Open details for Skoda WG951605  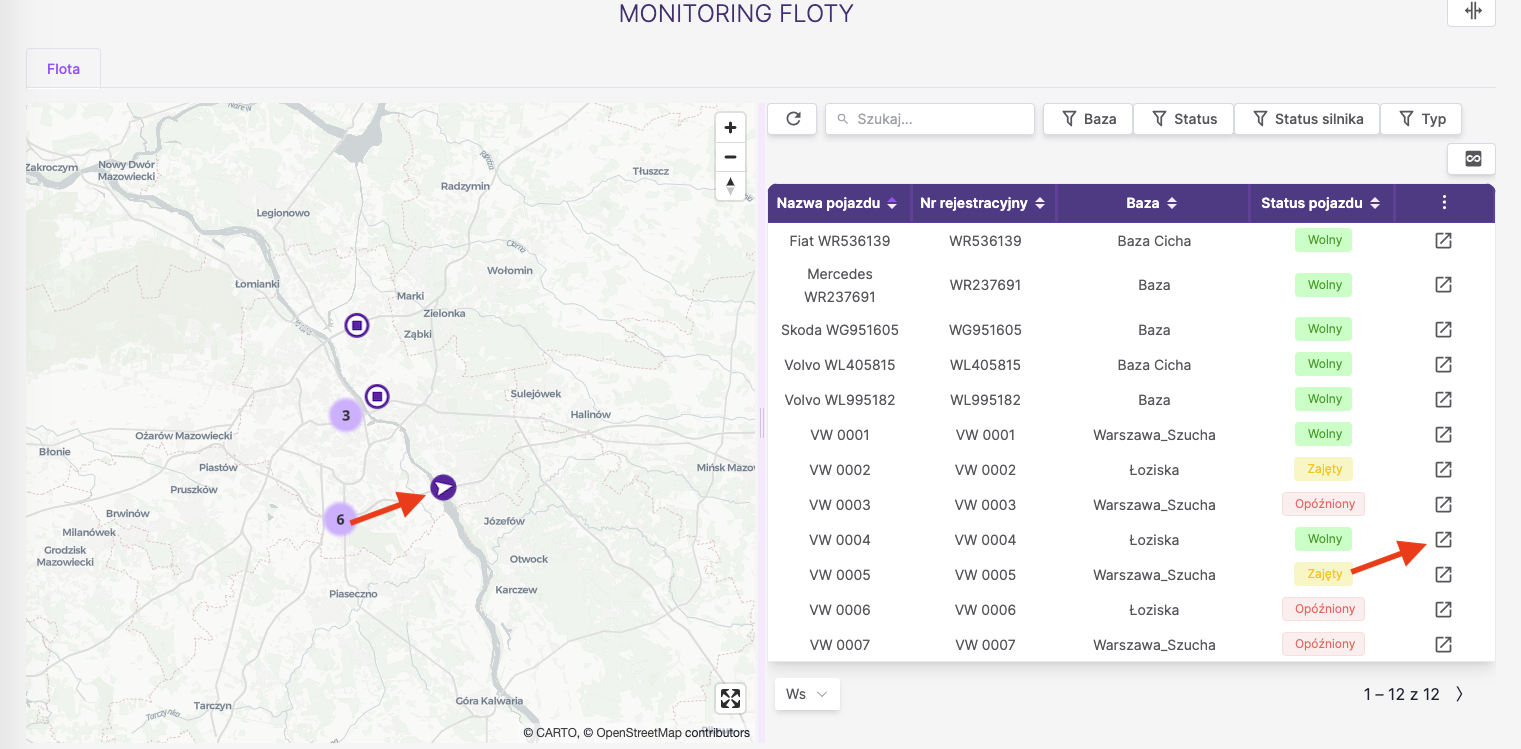click(1443, 330)
